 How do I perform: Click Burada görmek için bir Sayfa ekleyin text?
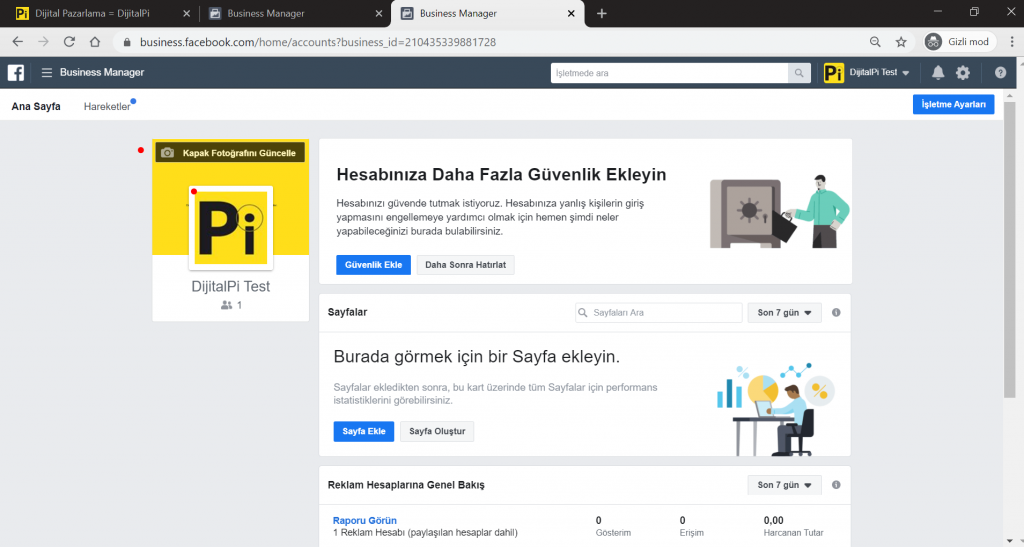(x=477, y=356)
